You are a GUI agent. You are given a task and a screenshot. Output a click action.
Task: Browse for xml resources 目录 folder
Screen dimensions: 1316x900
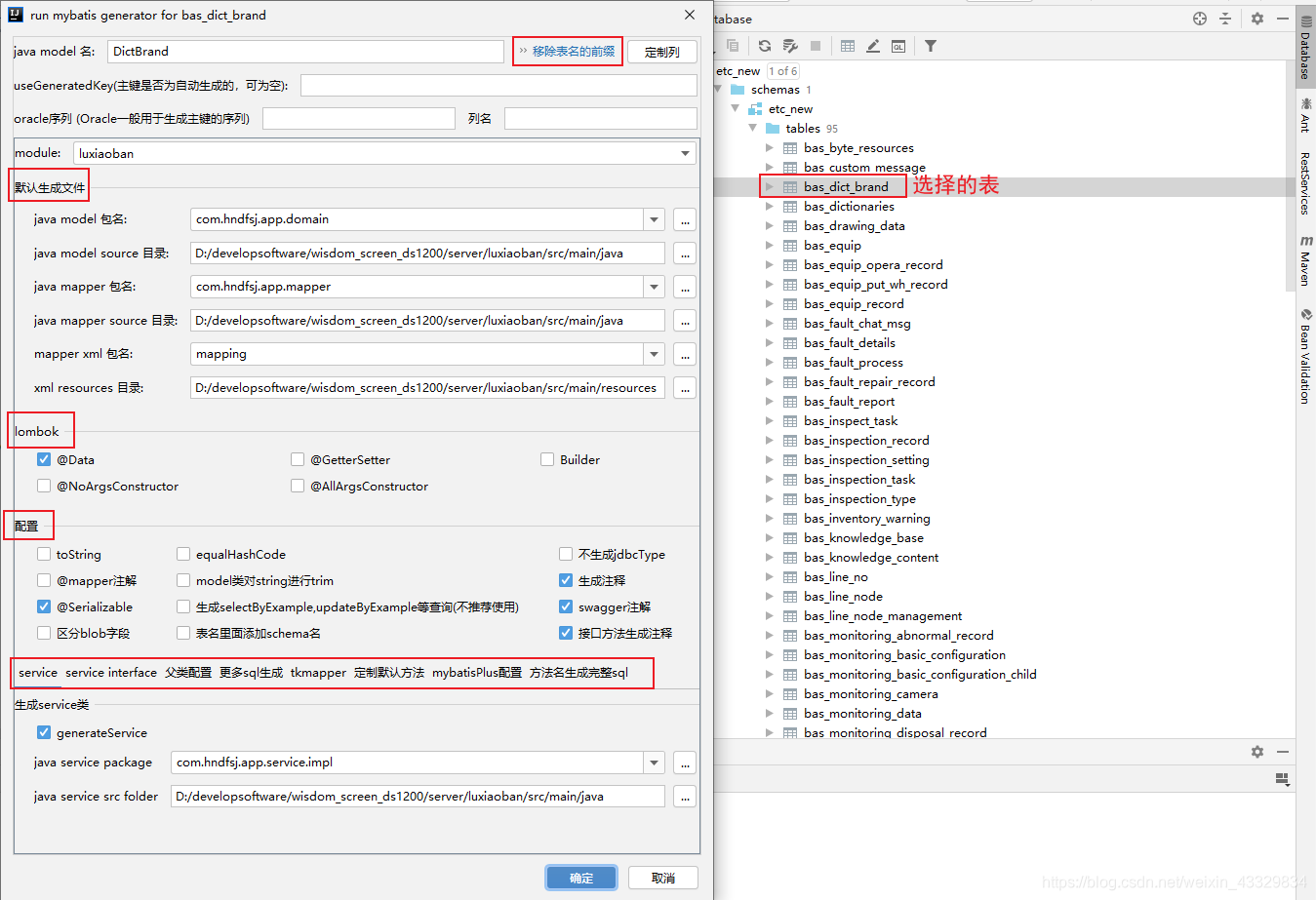[x=685, y=388]
